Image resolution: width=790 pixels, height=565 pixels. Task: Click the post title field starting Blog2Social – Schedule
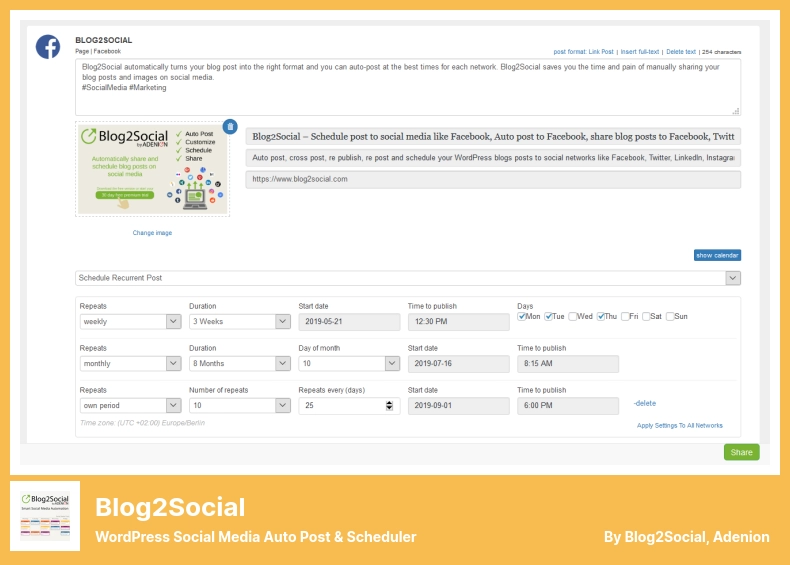(493, 137)
